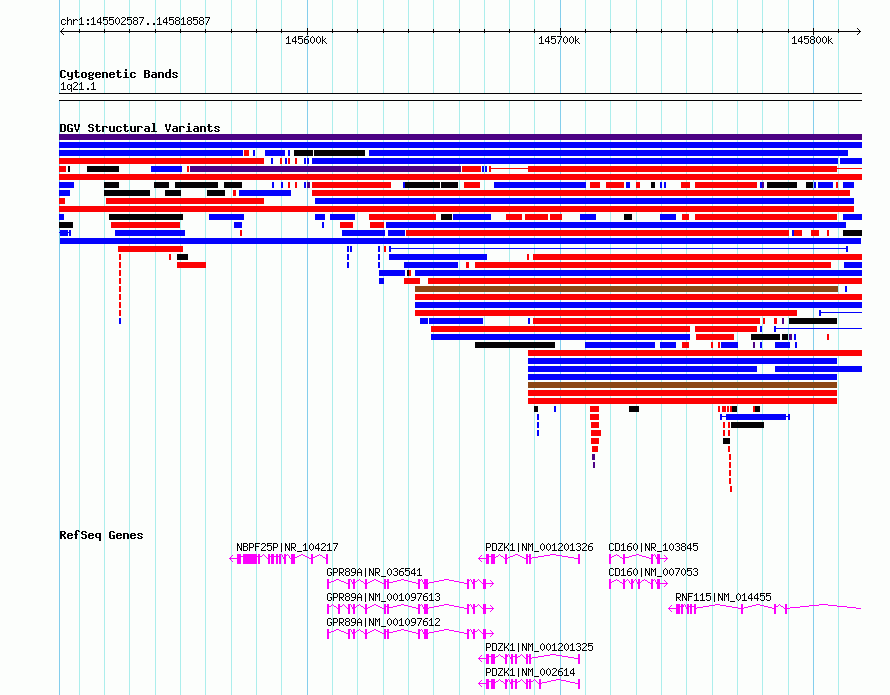The image size is (890, 695).
Task: Click the RNF115 transcript glyph
Action: [x=765, y=609]
